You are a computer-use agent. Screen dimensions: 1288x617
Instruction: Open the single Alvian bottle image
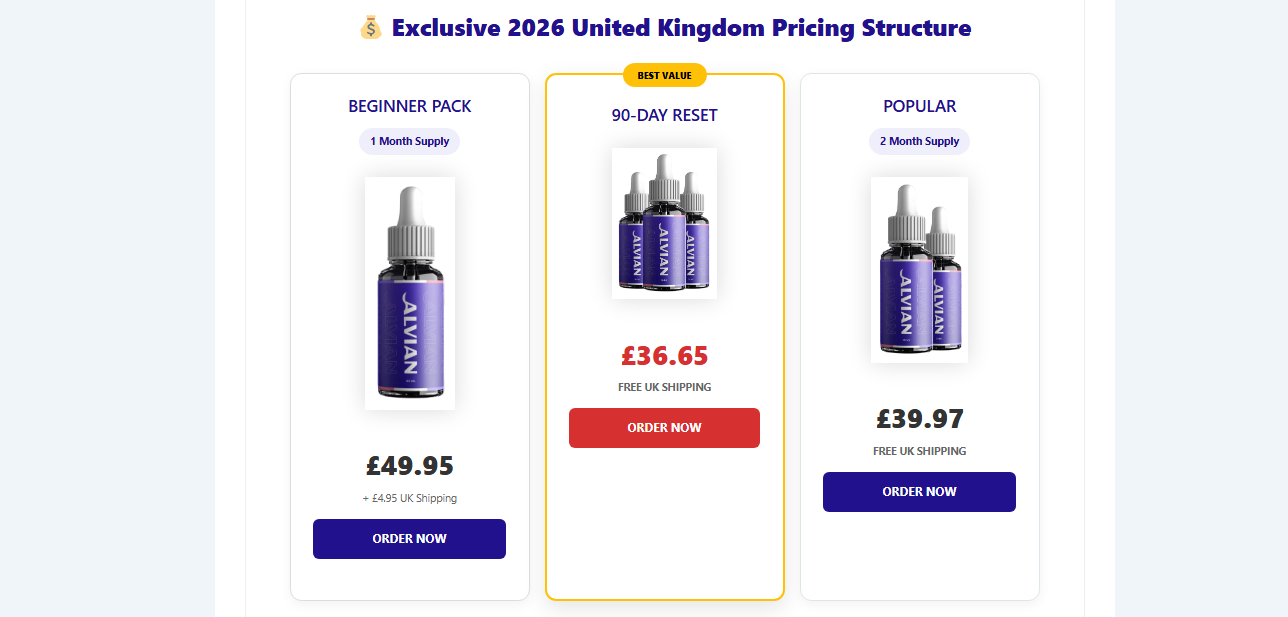pos(410,293)
